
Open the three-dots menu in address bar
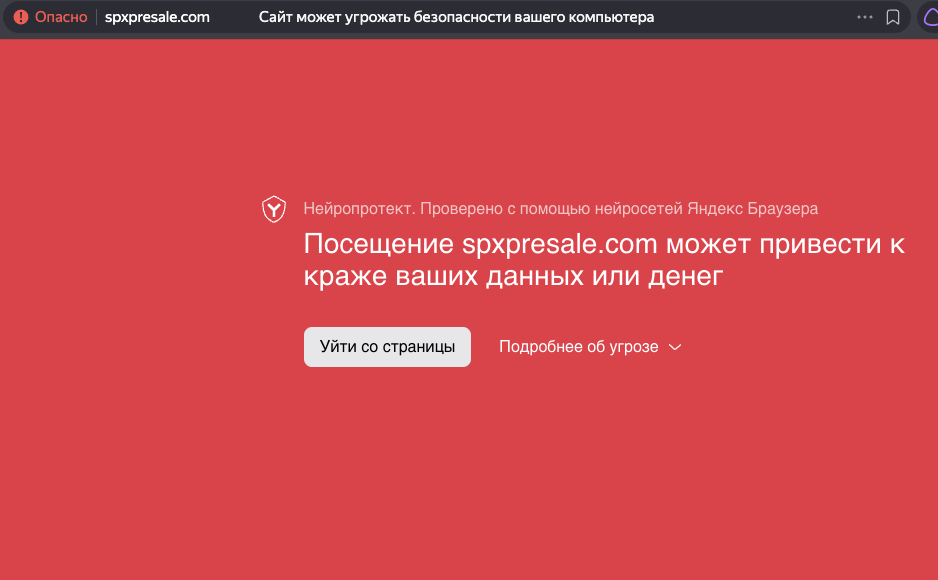864,17
